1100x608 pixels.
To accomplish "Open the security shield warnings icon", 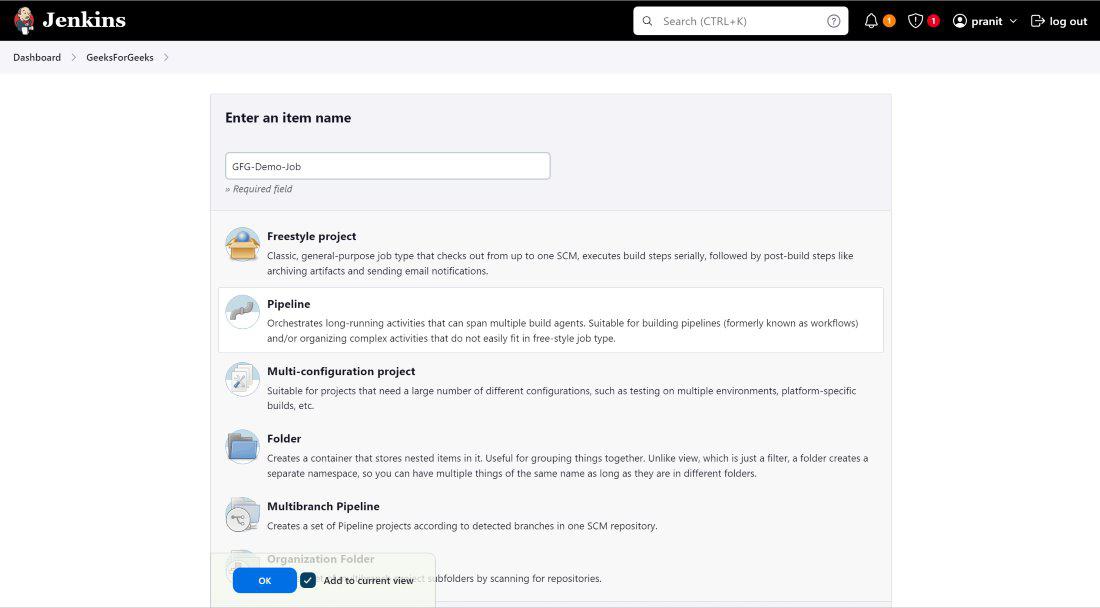I will click(x=915, y=21).
